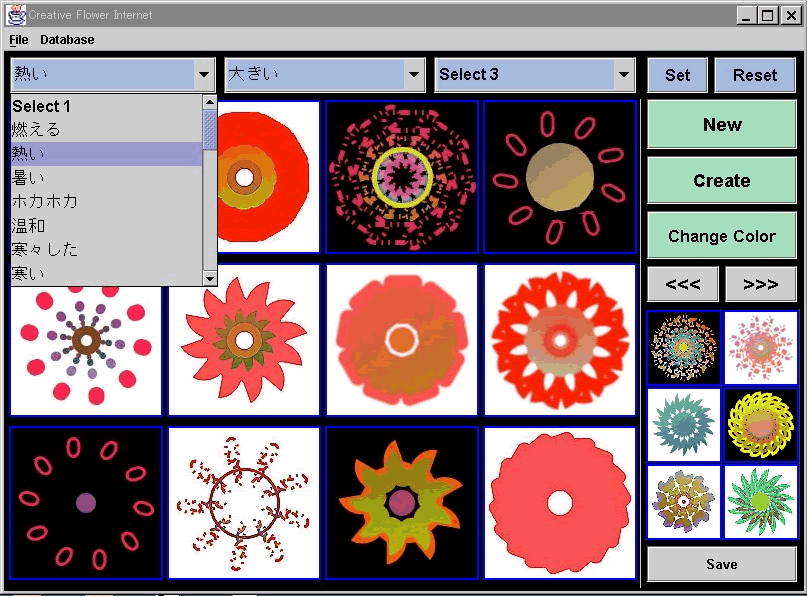This screenshot has width=807, height=596.
Task: Expand the first dropdown showing 熱い
Action: 204,75
